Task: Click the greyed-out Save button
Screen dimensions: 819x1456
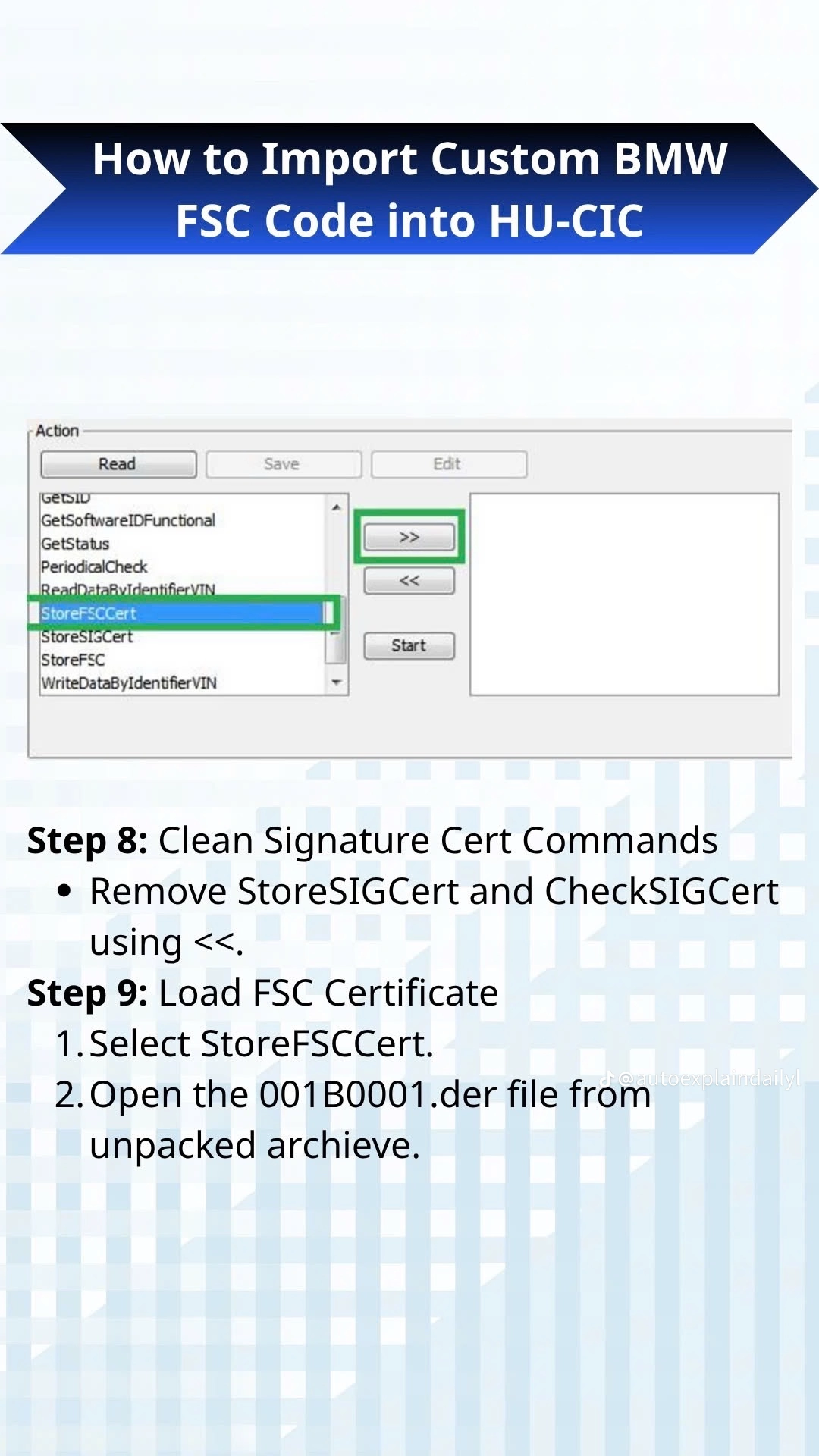Action: [x=284, y=464]
